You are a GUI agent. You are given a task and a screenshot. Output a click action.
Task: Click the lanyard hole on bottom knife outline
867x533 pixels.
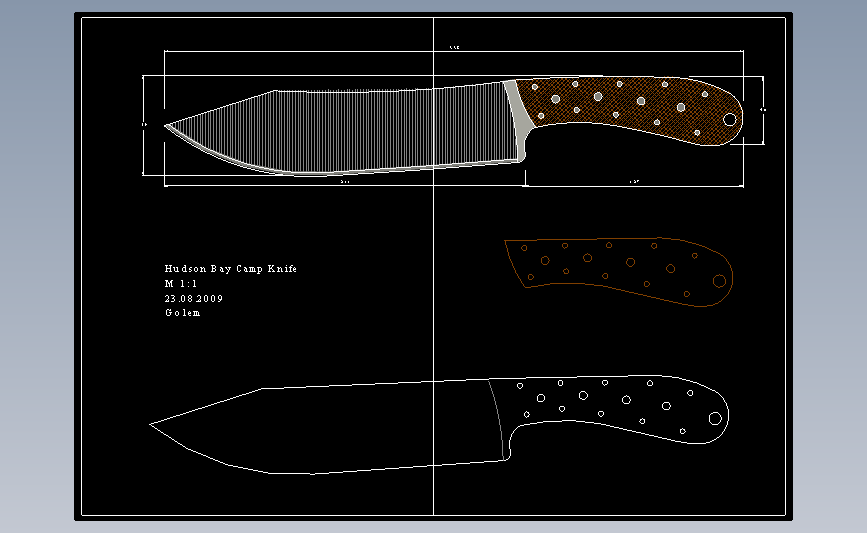pyautogui.click(x=715, y=418)
